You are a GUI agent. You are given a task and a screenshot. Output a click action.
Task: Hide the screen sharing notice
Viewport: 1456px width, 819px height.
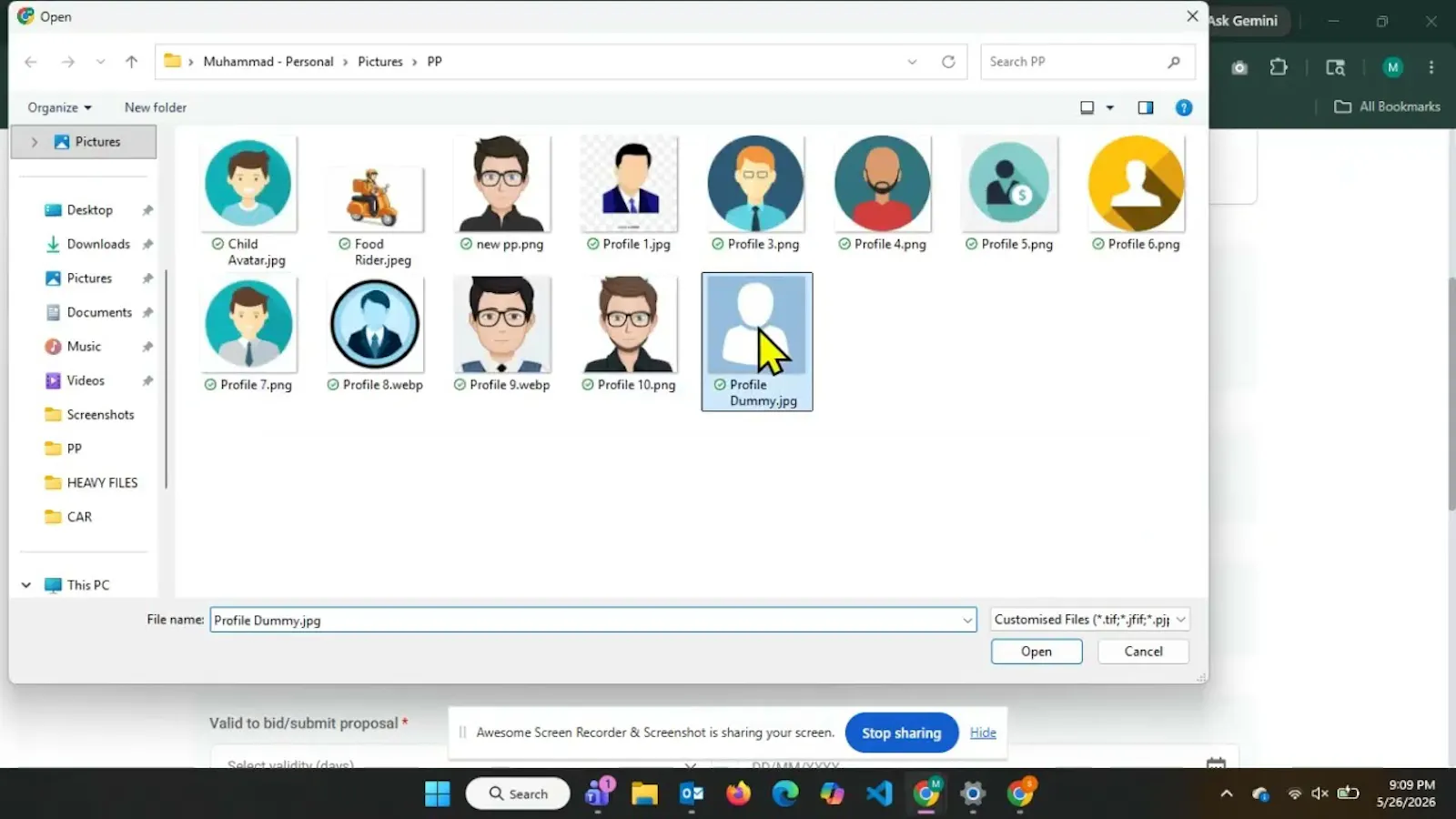[983, 733]
